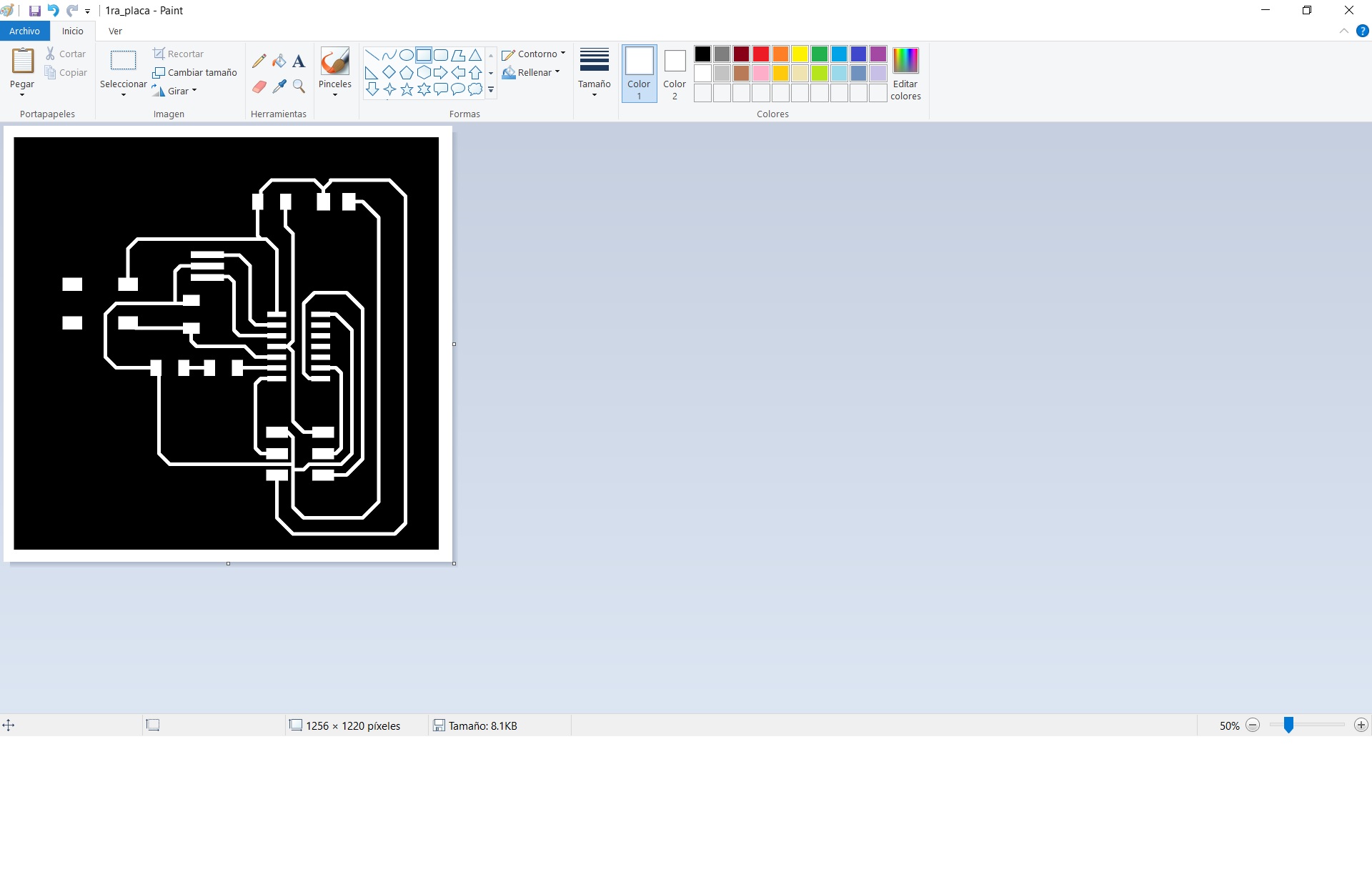Click the Seleccionar rectangle icon
The width and height of the screenshot is (1372, 872).
click(x=123, y=61)
